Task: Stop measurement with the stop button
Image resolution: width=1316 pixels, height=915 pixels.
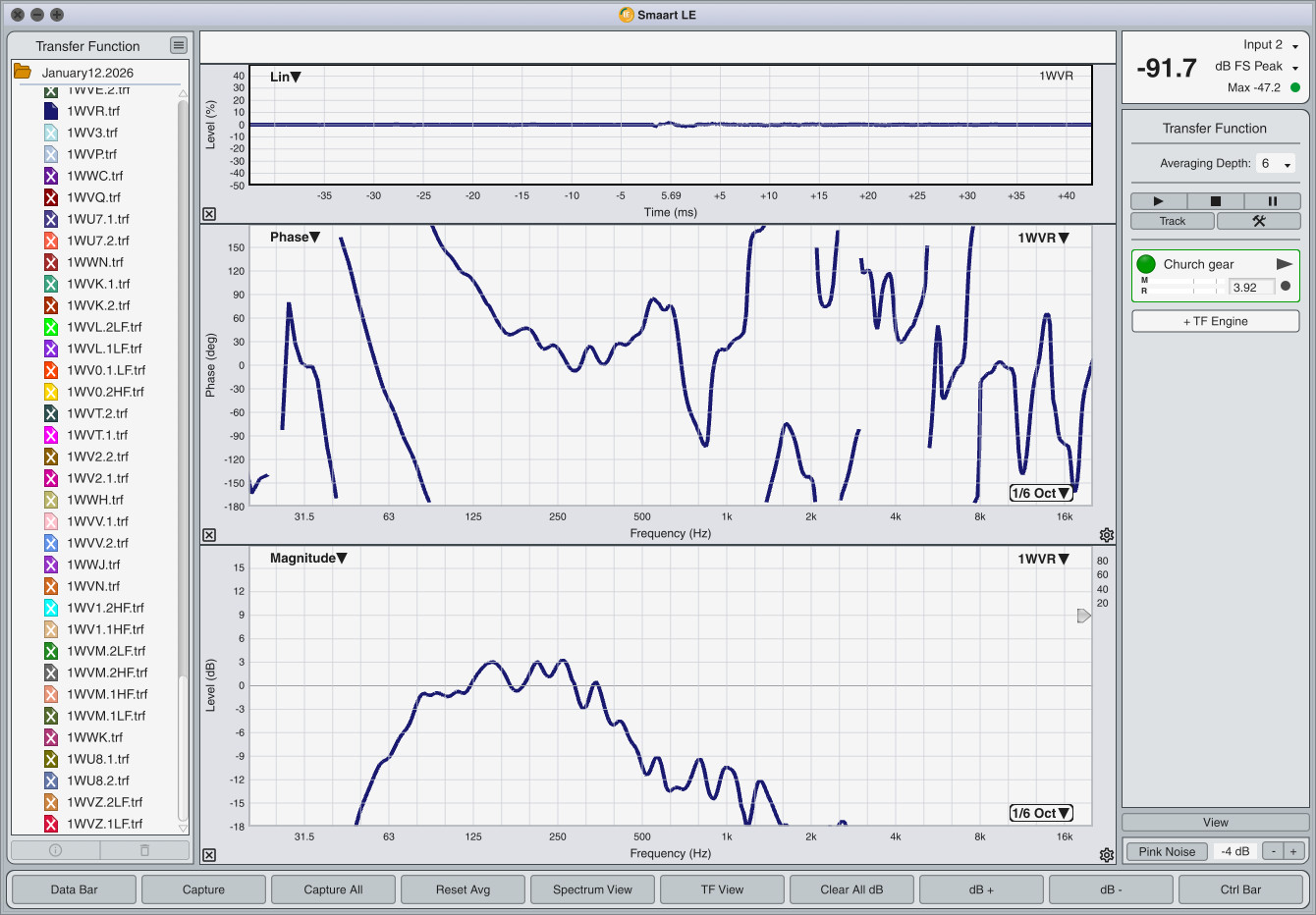Action: [x=1215, y=201]
